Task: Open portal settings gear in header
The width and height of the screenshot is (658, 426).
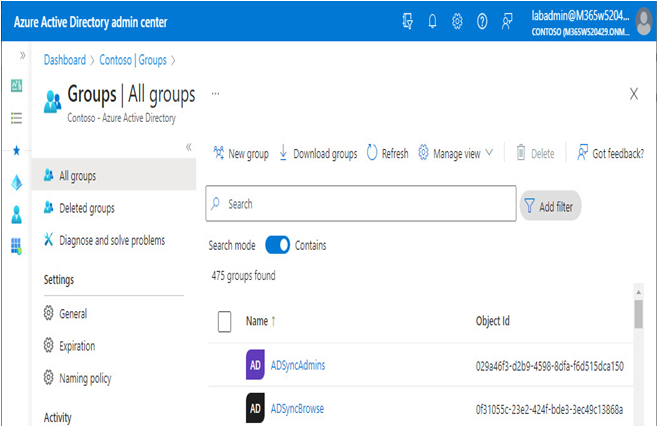Action: pos(457,21)
